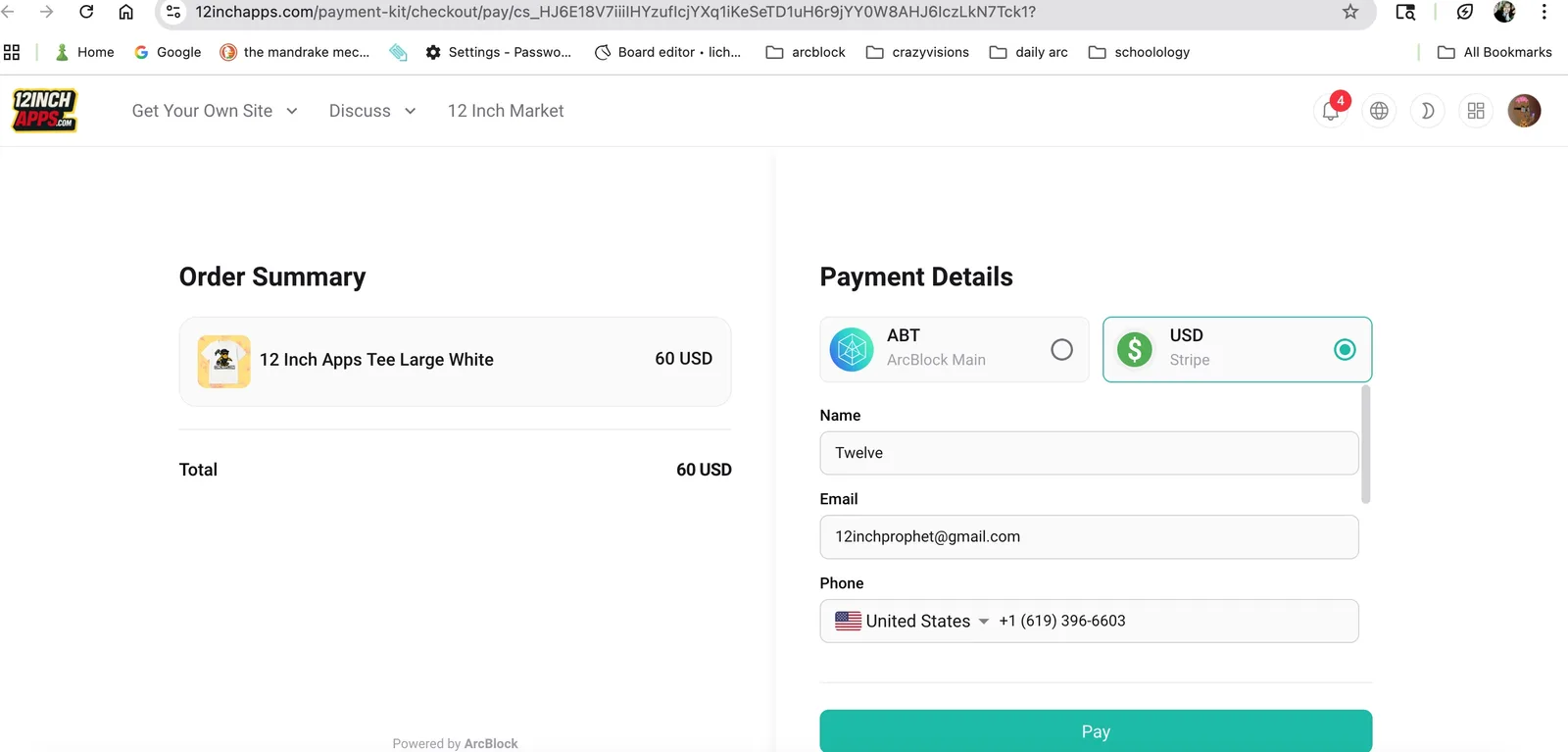Image resolution: width=1568 pixels, height=752 pixels.
Task: Open the arcblock bookmarks folder
Action: 806,52
